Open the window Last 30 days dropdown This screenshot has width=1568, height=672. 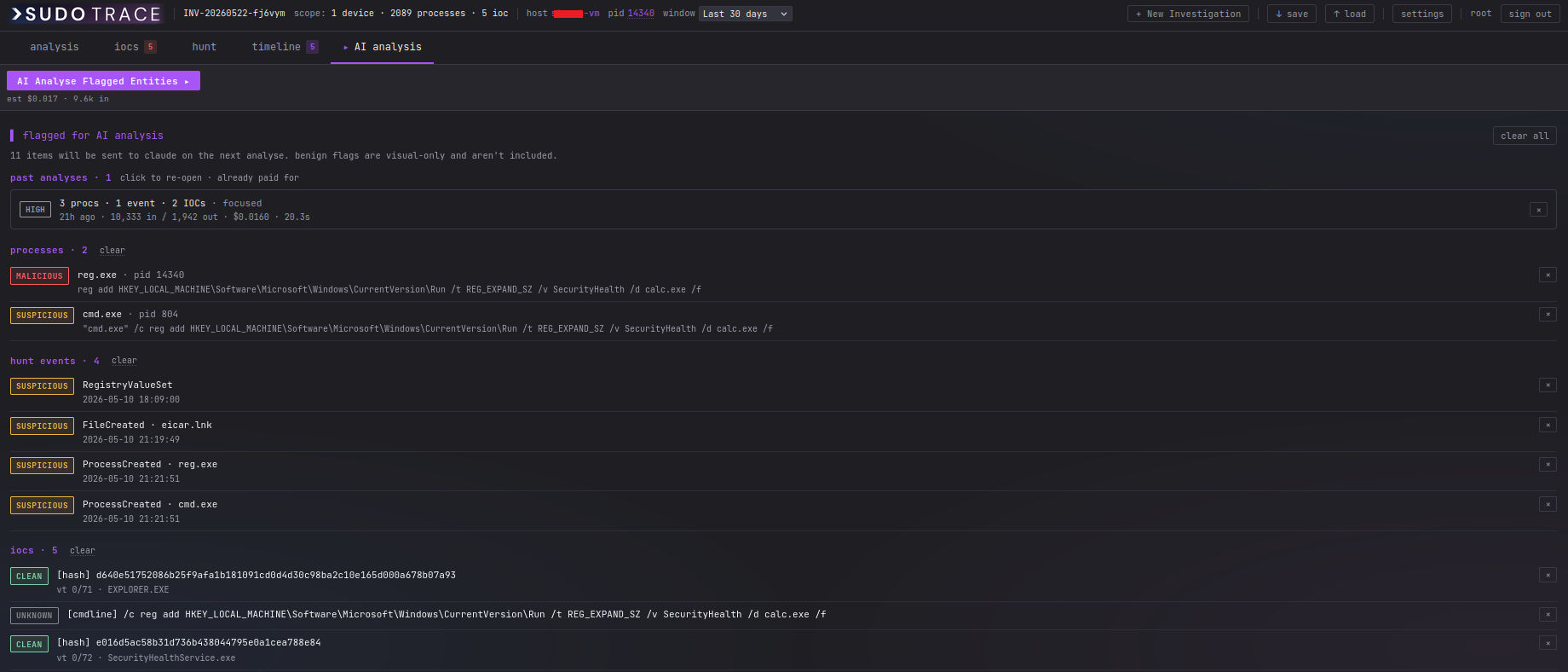pyautogui.click(x=745, y=14)
